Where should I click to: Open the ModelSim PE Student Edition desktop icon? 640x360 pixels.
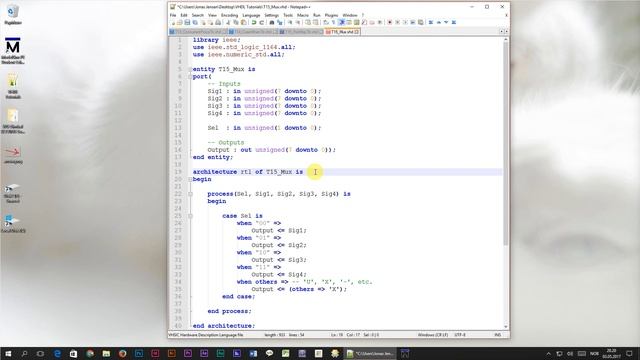[x=13, y=50]
